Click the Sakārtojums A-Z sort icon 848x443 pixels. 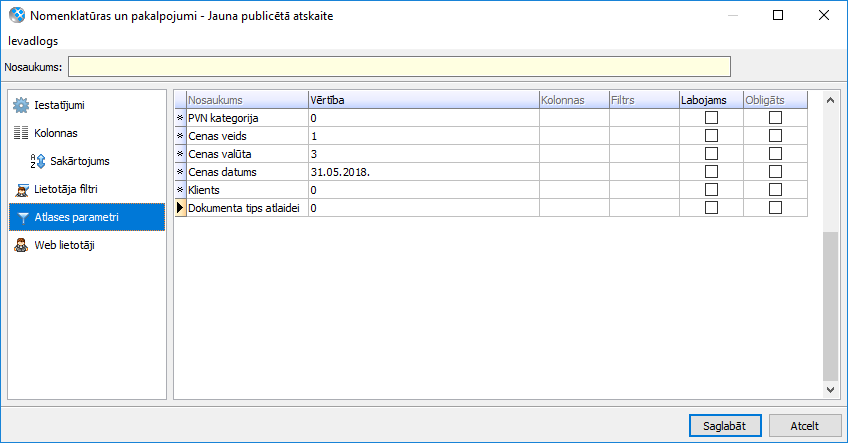(x=37, y=161)
